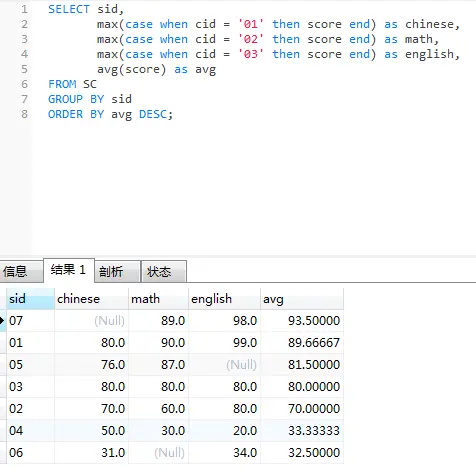476x473 pixels.
Task: Click avg value 32.50000
Action: (302, 453)
